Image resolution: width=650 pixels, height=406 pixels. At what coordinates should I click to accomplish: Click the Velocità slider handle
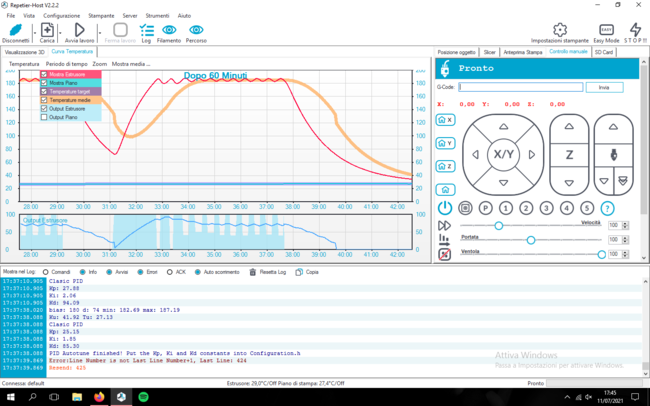pos(499,226)
